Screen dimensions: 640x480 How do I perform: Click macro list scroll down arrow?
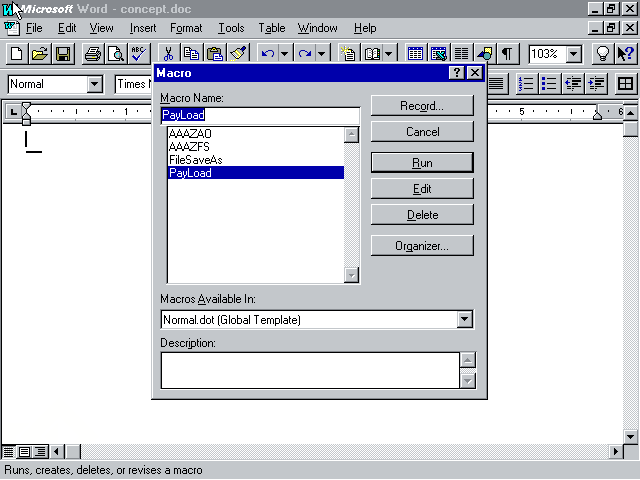[x=351, y=275]
